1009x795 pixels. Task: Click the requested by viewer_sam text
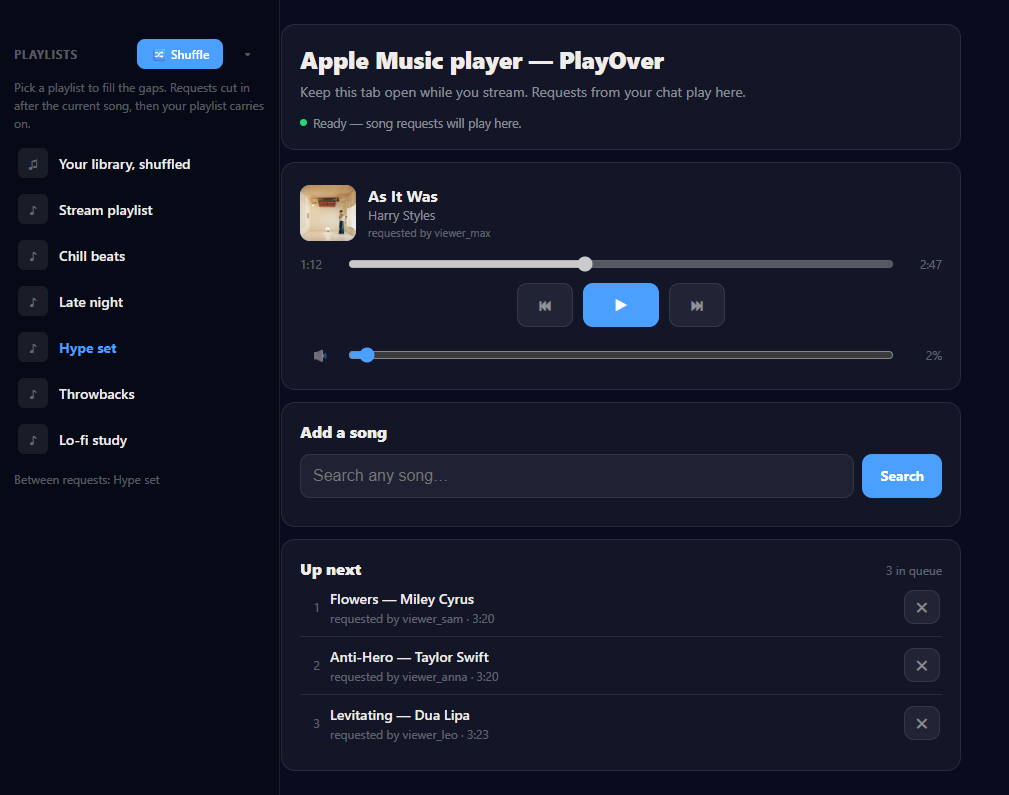click(x=396, y=619)
